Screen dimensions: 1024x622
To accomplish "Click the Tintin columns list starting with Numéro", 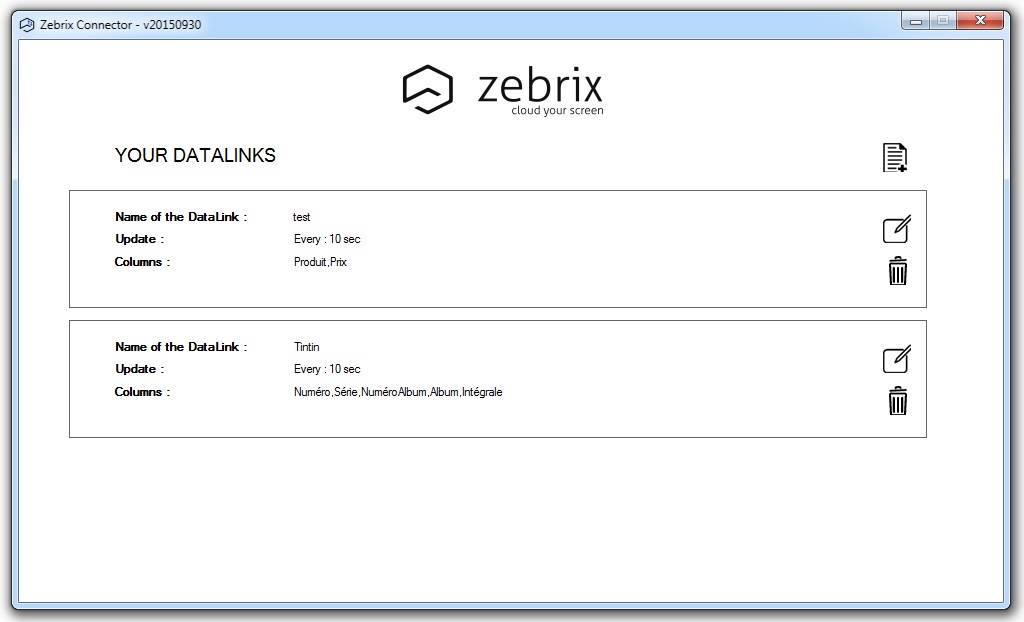I will [398, 392].
